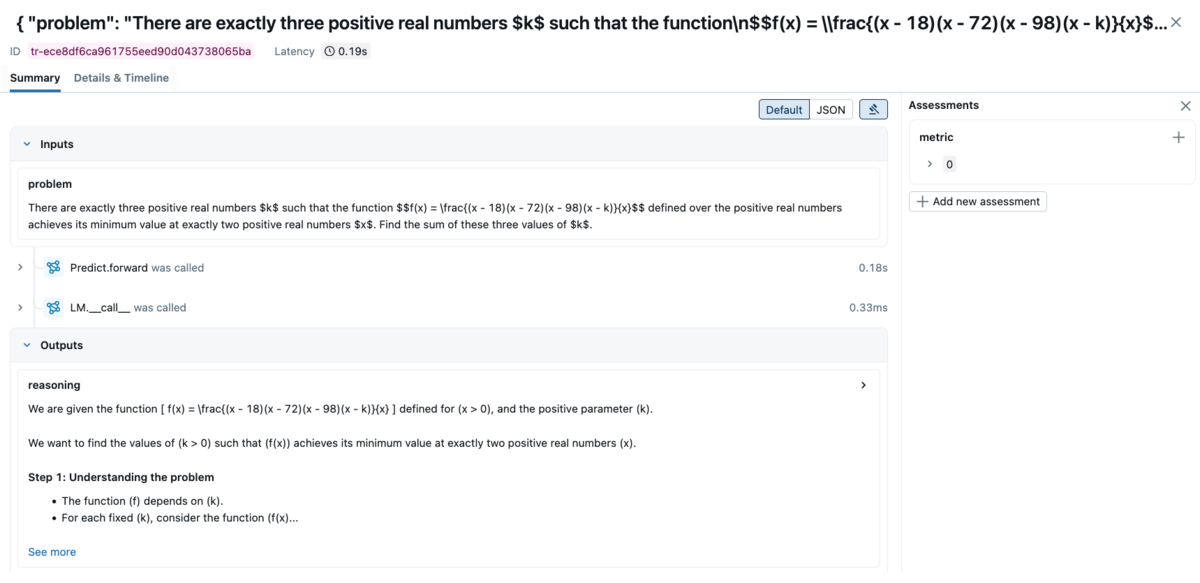This screenshot has width=1200, height=583.
Task: Click the LM.__call__ span icon
Action: point(54,308)
